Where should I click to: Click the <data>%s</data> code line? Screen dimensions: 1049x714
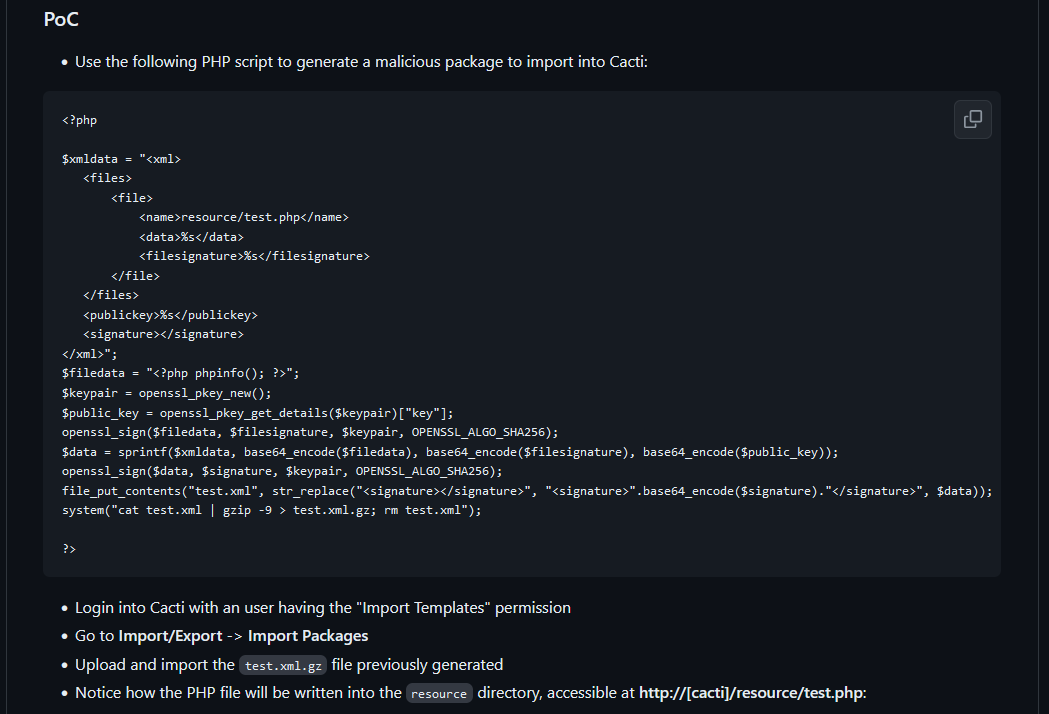tap(191, 237)
